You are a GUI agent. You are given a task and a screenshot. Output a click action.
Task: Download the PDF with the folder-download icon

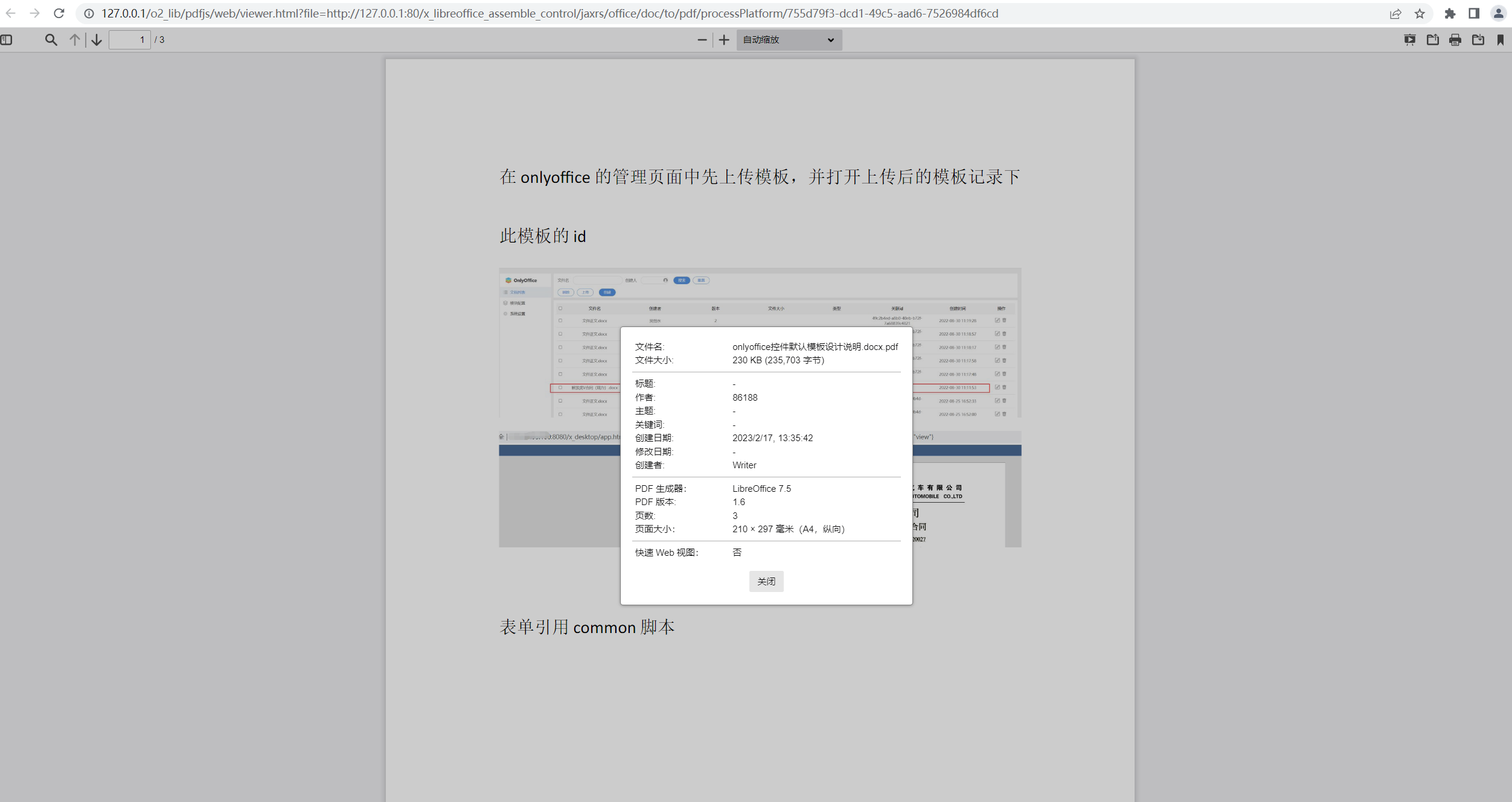coord(1478,40)
